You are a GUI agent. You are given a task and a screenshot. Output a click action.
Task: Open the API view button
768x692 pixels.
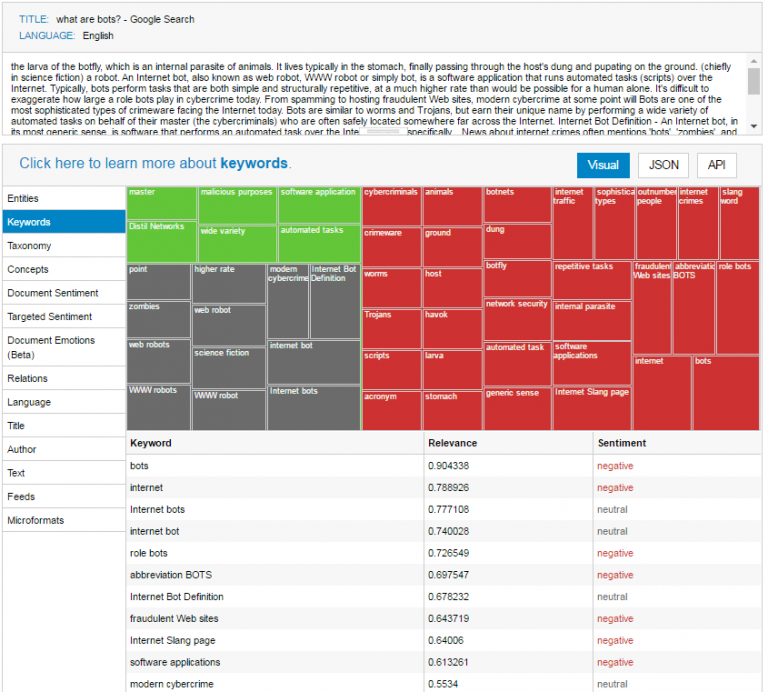[716, 165]
